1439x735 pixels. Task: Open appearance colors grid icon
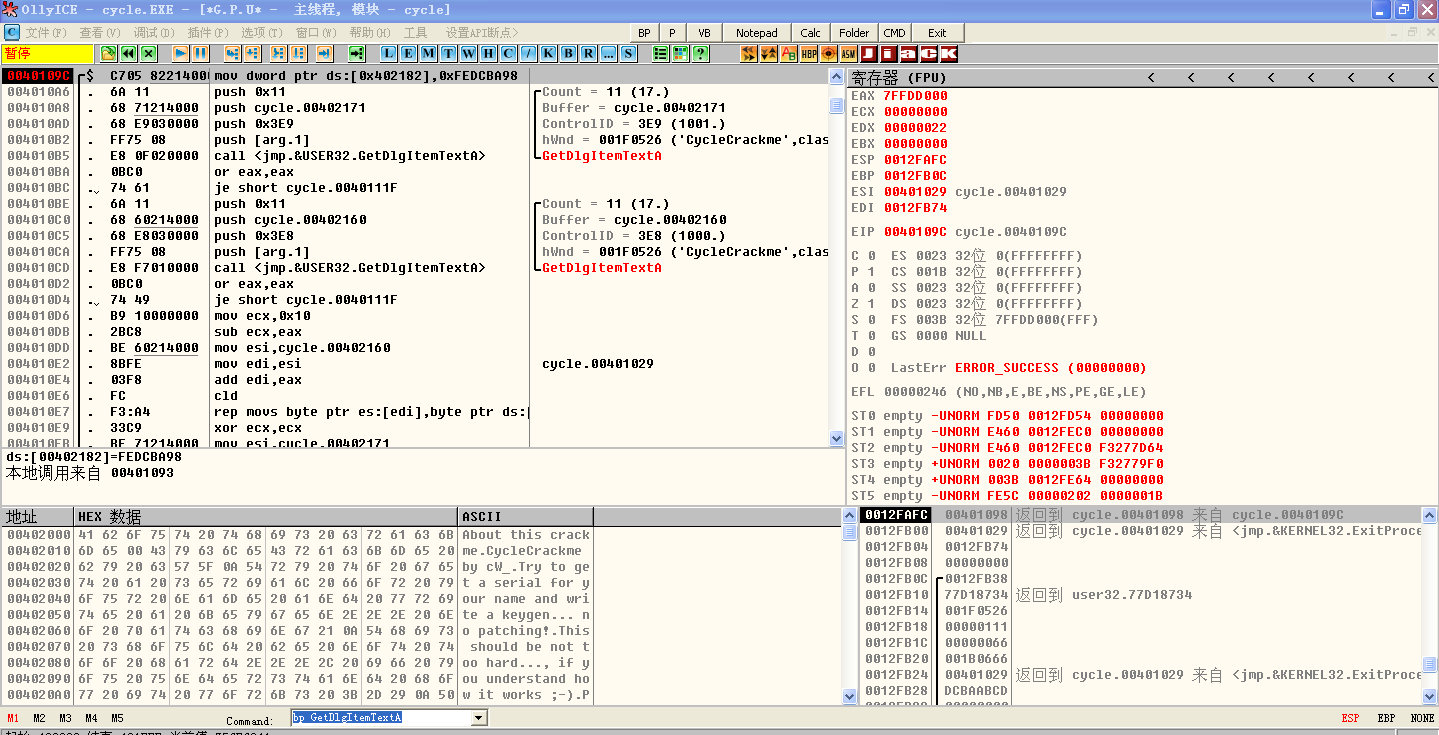(681, 53)
